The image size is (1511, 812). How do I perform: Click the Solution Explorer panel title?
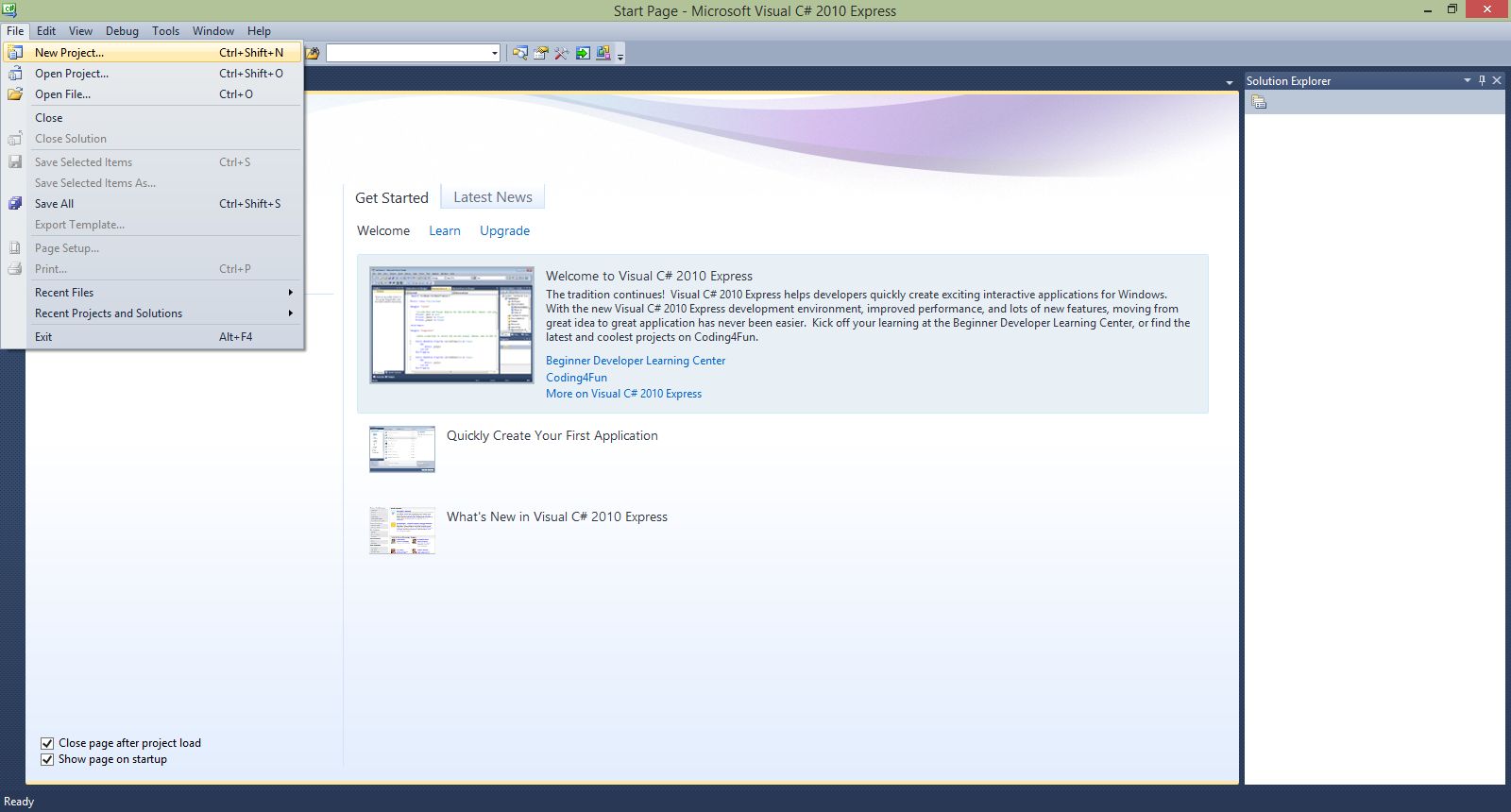click(1288, 80)
